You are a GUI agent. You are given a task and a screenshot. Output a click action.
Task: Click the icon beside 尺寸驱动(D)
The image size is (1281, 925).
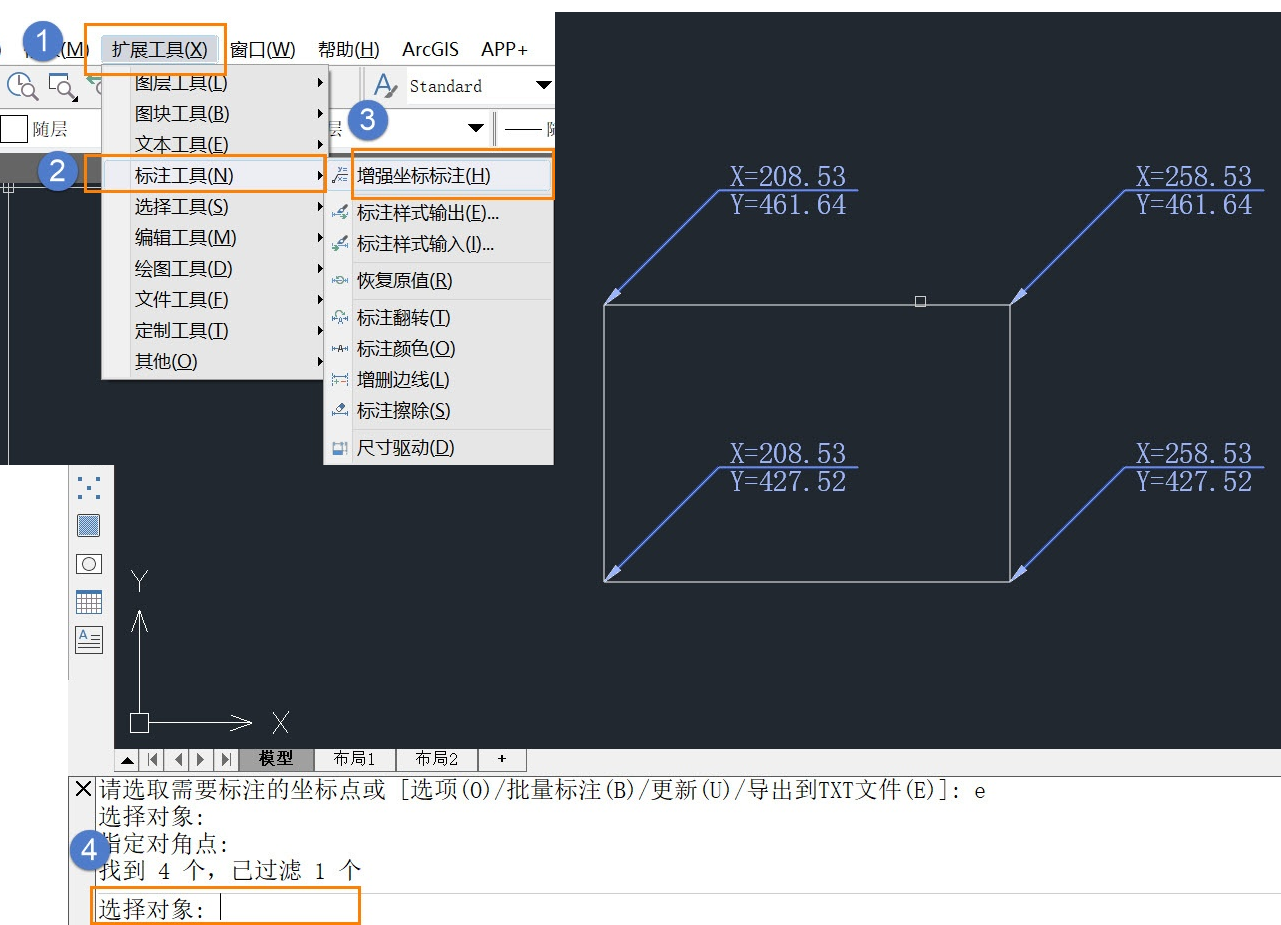coord(340,448)
